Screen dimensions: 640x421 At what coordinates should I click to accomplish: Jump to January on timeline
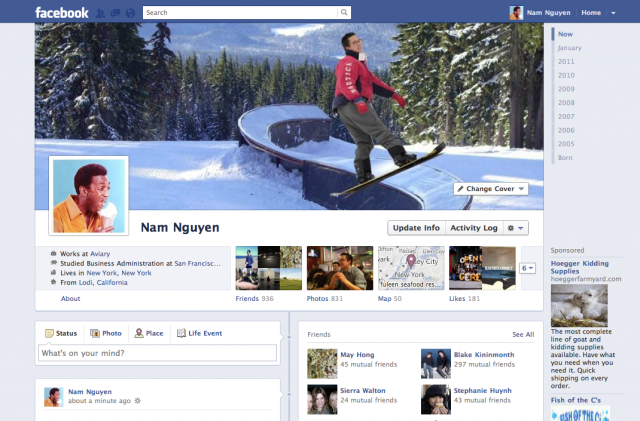[x=569, y=48]
